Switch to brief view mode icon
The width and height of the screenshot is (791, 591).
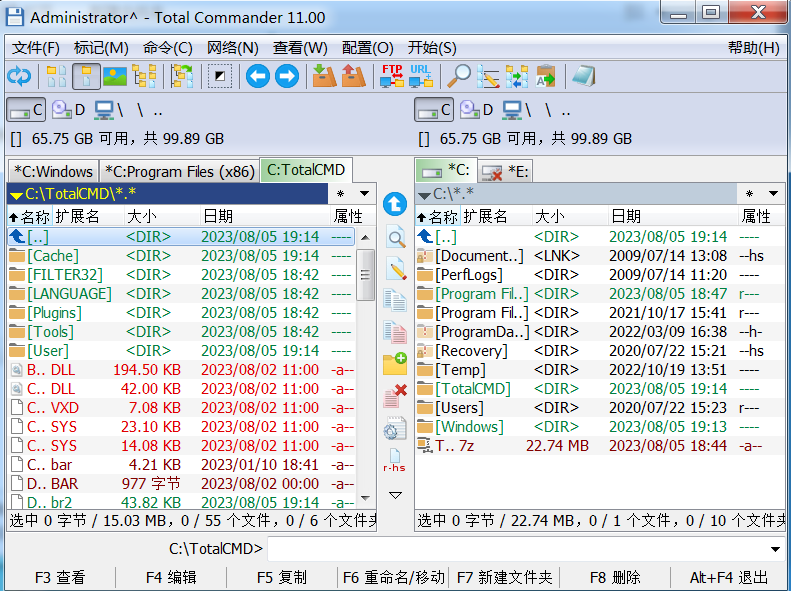coord(56,76)
